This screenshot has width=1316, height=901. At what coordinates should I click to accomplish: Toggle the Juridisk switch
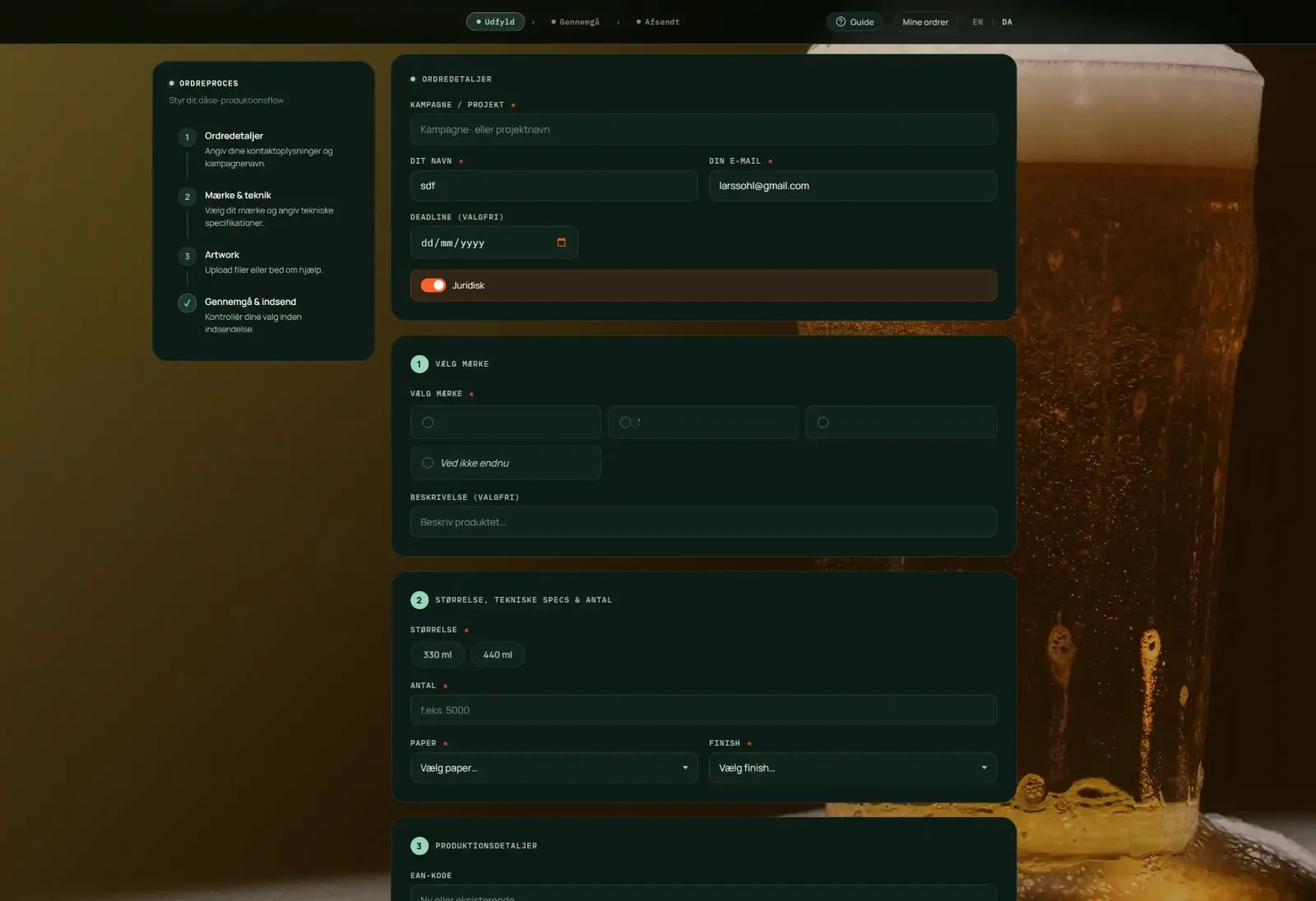433,285
